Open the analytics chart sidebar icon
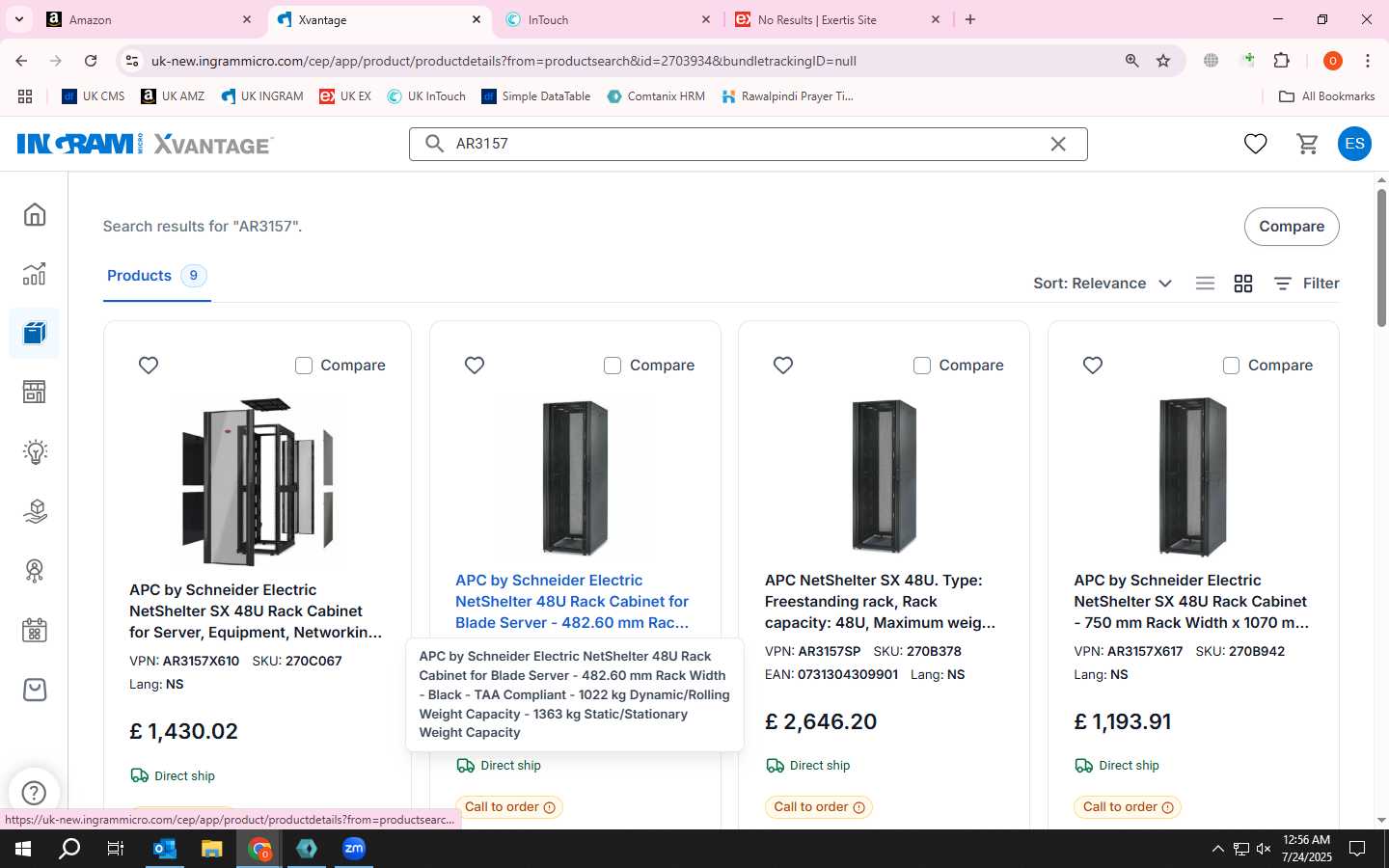This screenshot has width=1389, height=868. click(35, 274)
